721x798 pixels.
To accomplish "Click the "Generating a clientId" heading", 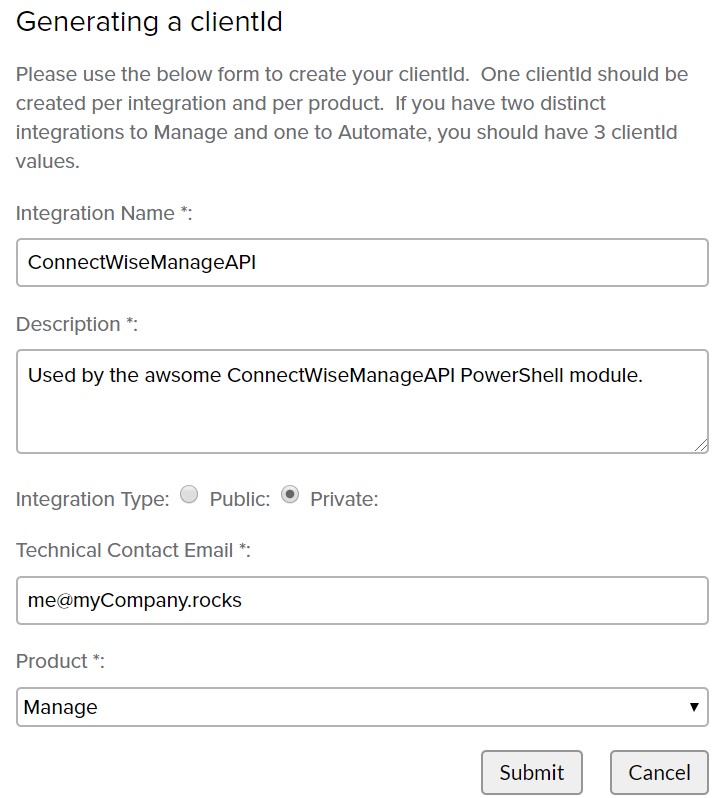I will click(150, 22).
